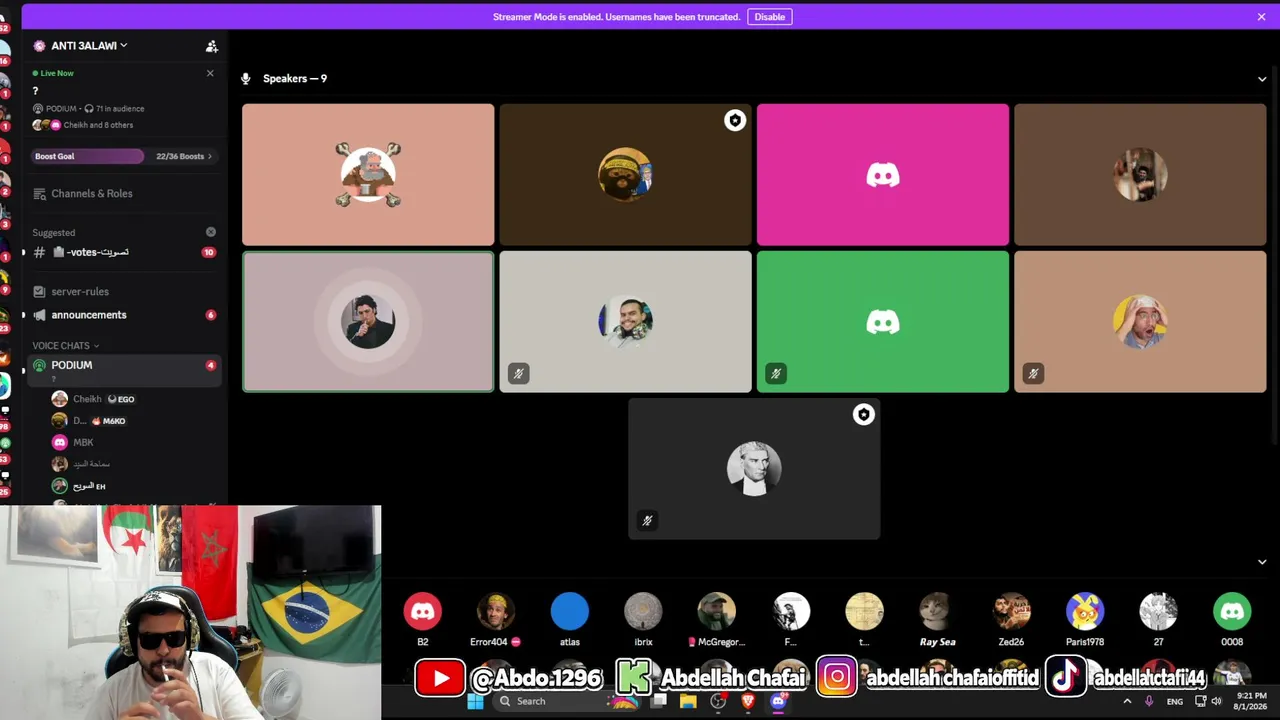Click audience member Paris1978's avatar

pyautogui.click(x=1085, y=612)
